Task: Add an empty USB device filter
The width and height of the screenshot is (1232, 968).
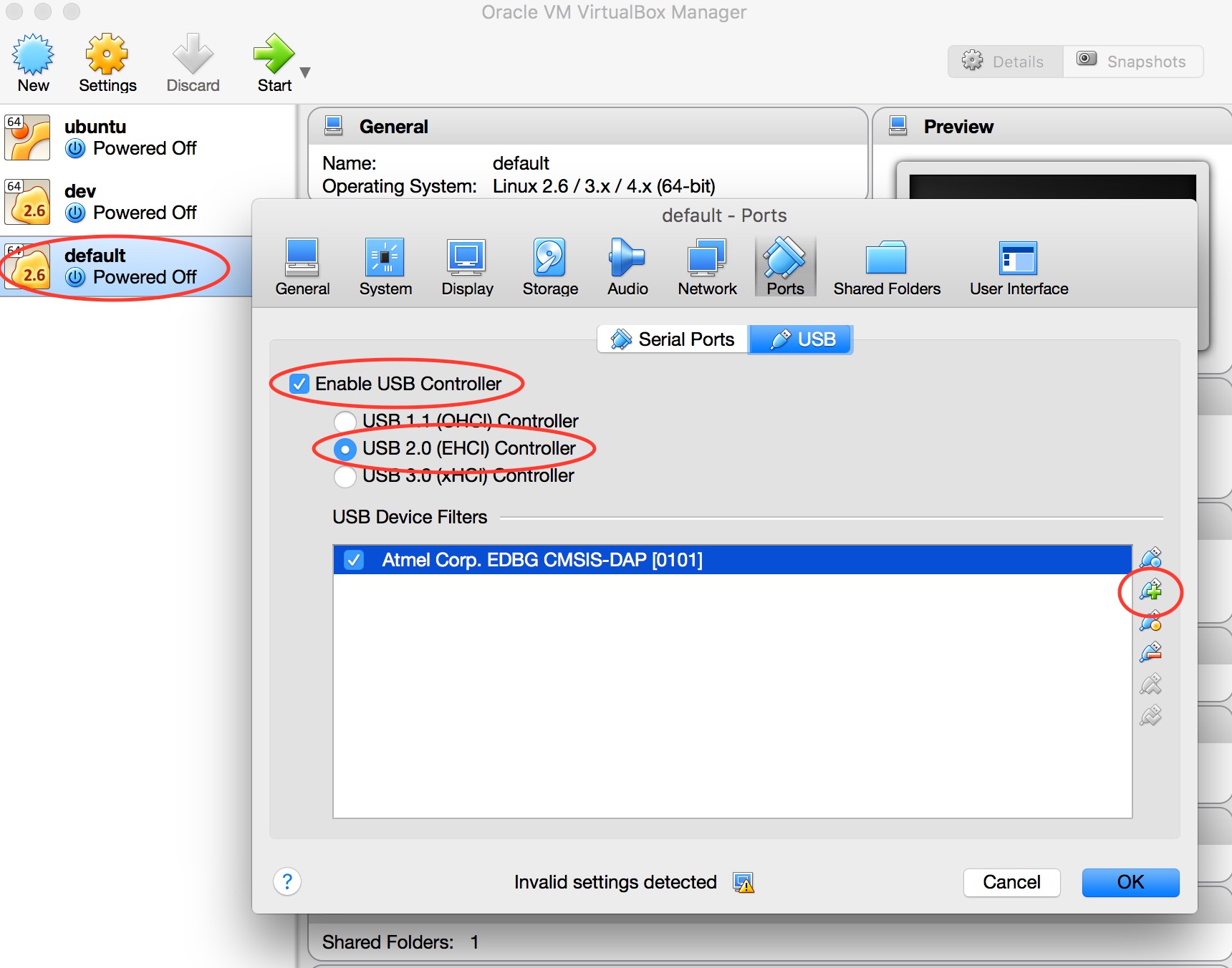Action: pyautogui.click(x=1151, y=557)
